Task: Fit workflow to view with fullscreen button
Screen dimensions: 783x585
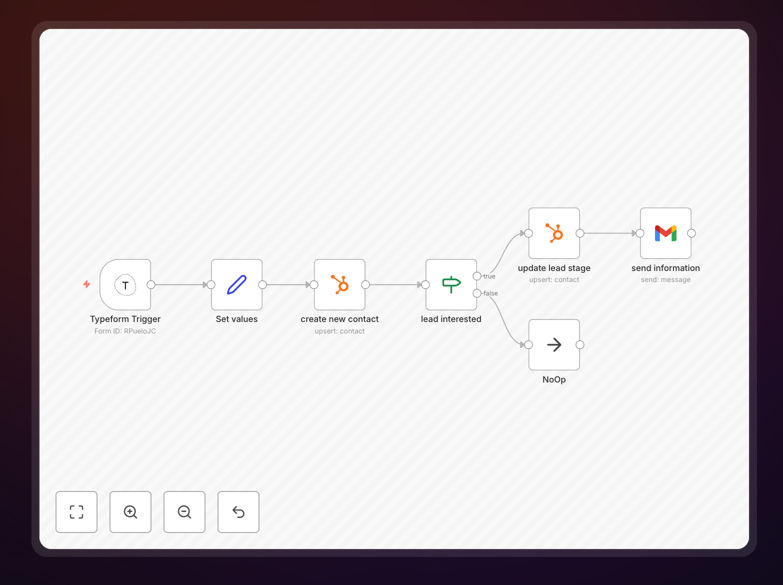Action: (76, 512)
